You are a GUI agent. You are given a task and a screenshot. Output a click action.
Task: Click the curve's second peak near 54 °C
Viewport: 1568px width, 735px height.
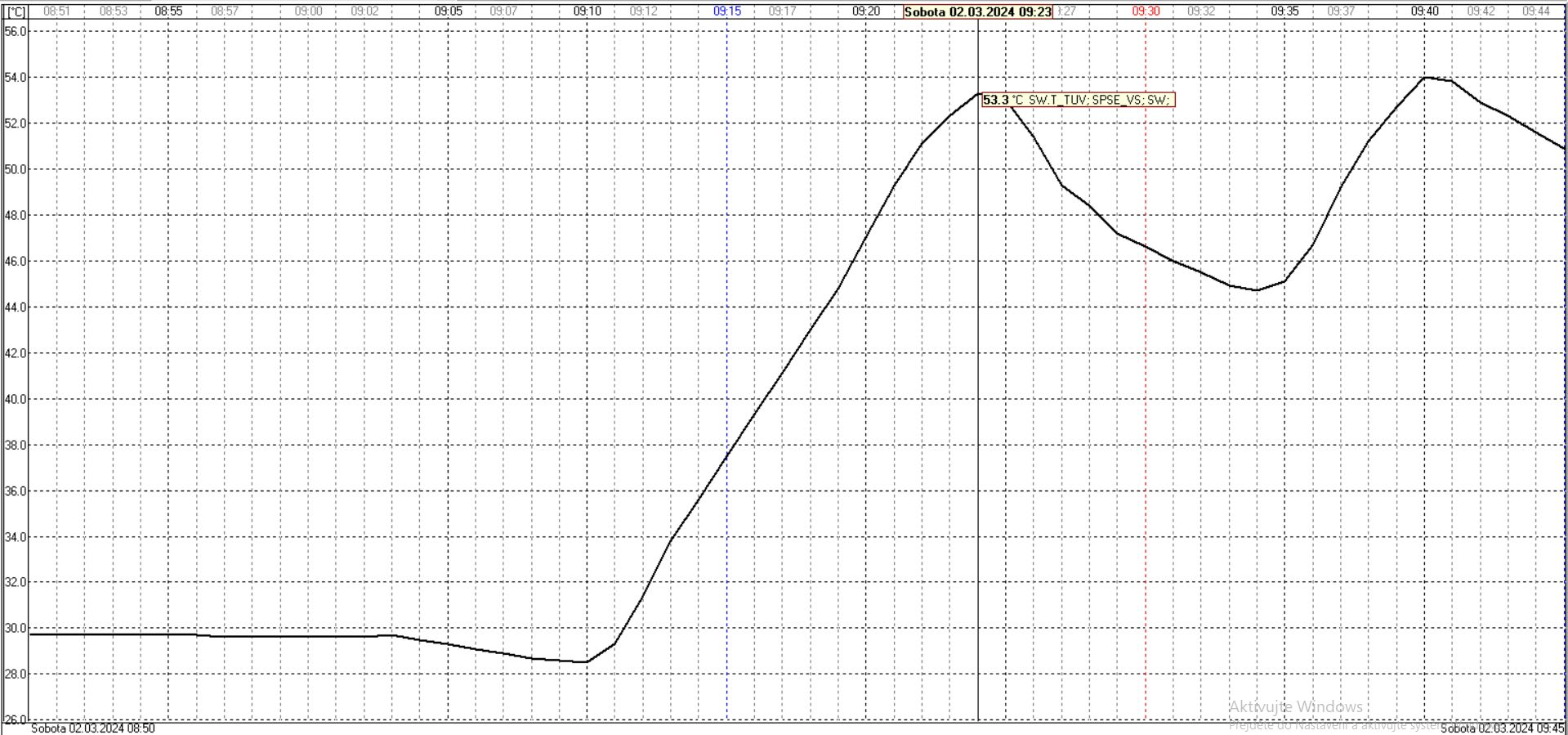(1425, 78)
